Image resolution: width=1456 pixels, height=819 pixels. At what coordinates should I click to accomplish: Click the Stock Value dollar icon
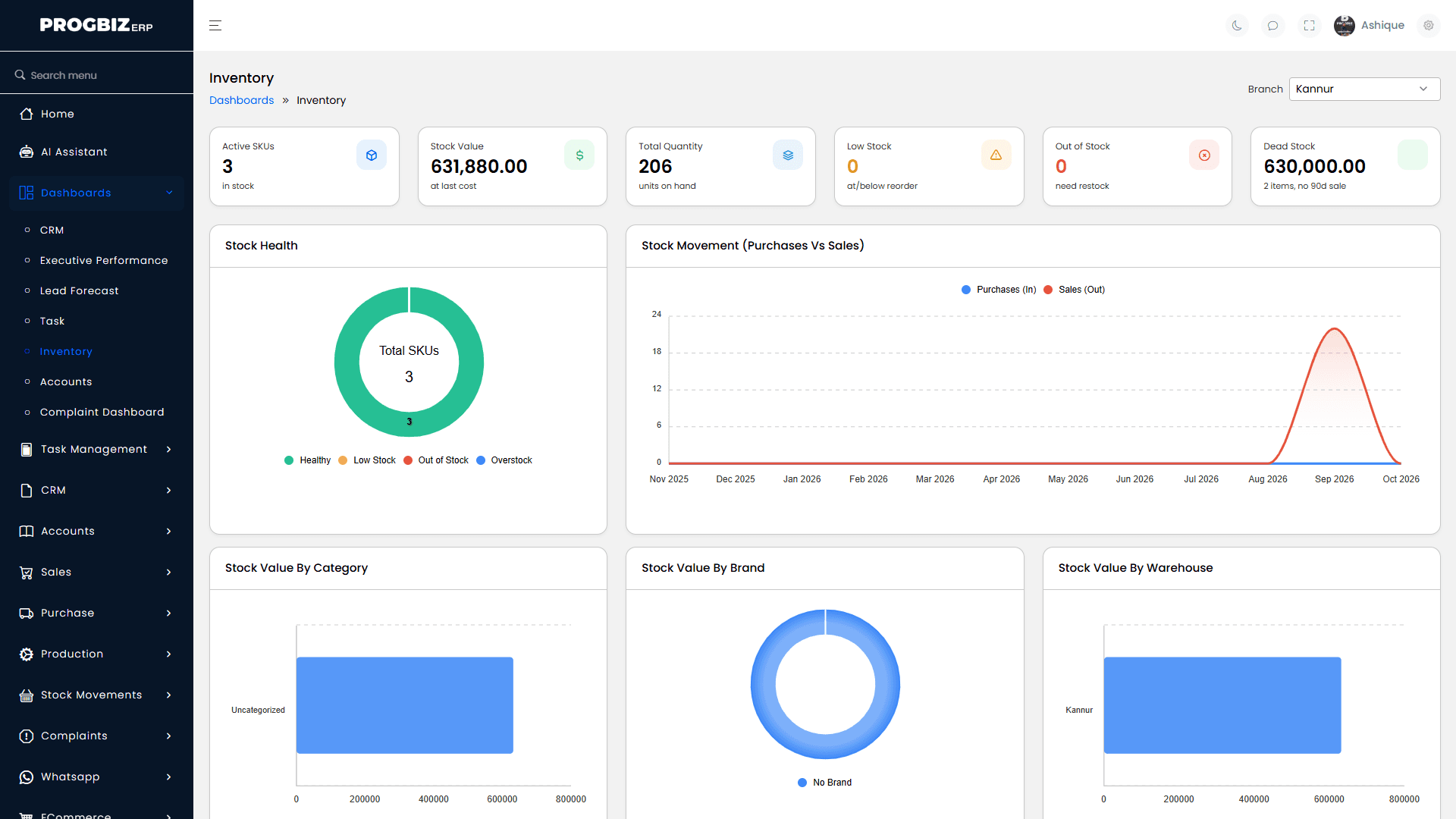click(579, 155)
